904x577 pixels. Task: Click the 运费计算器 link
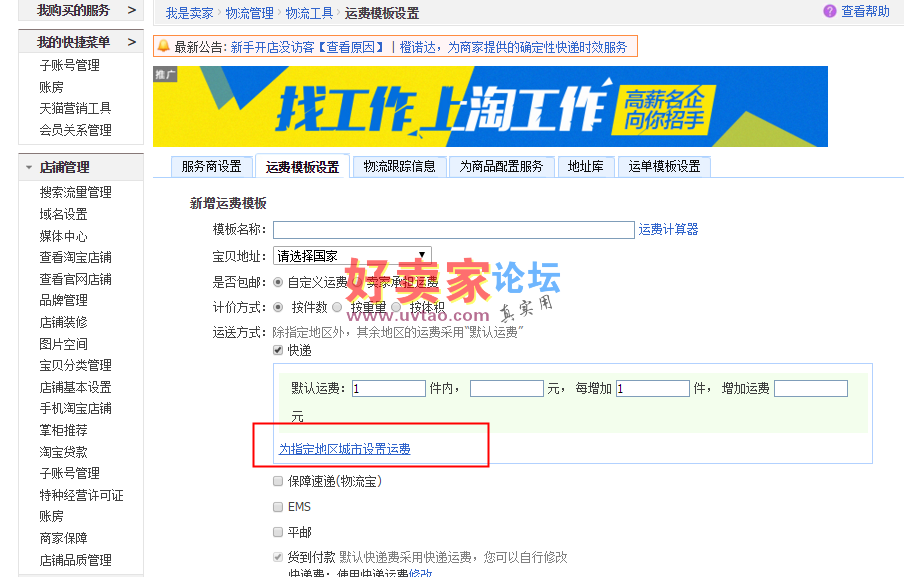point(668,229)
